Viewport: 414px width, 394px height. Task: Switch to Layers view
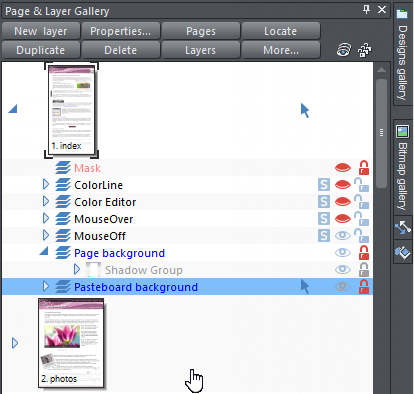tap(201, 50)
